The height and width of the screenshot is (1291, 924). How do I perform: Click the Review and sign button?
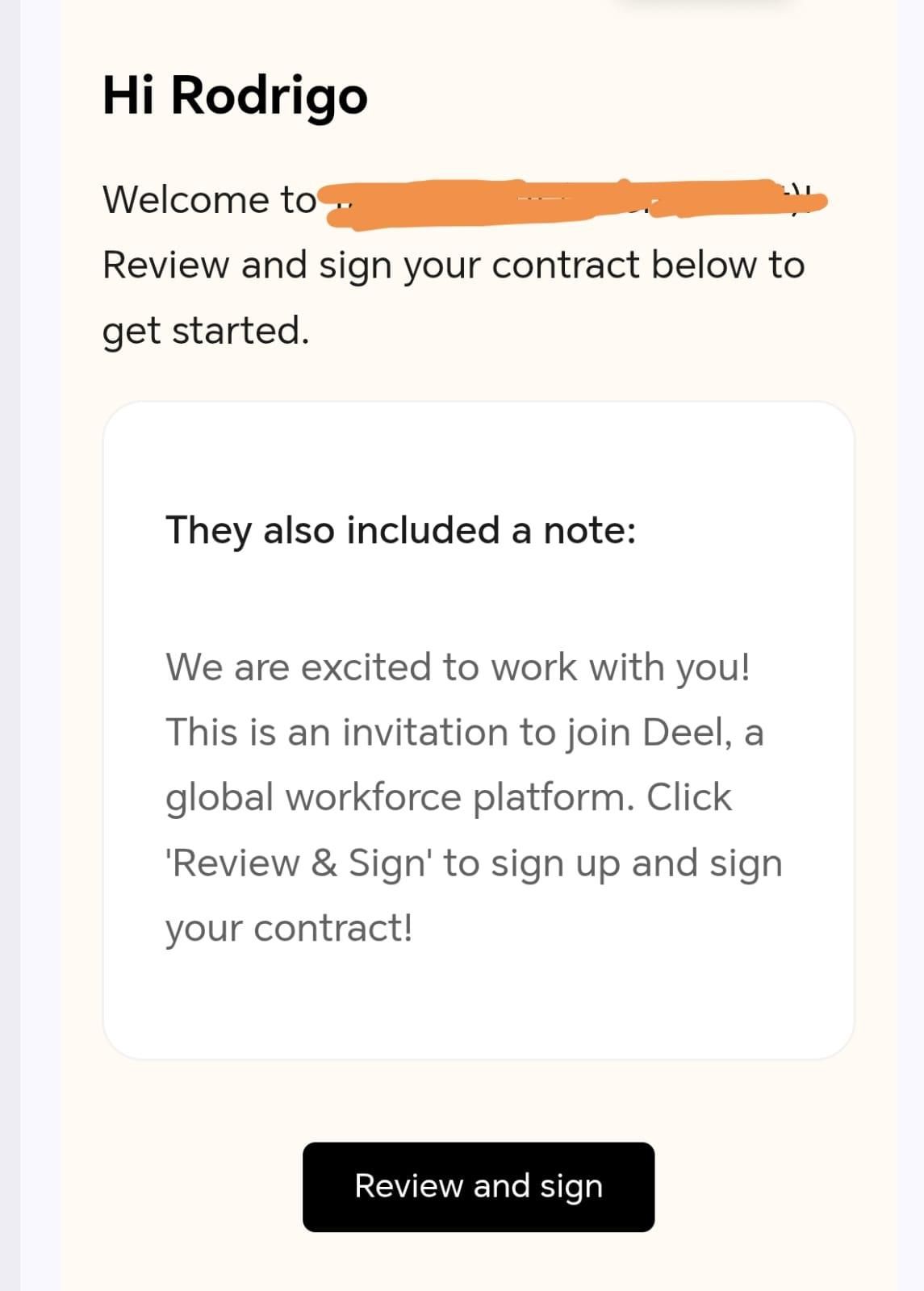pyautogui.click(x=478, y=1186)
